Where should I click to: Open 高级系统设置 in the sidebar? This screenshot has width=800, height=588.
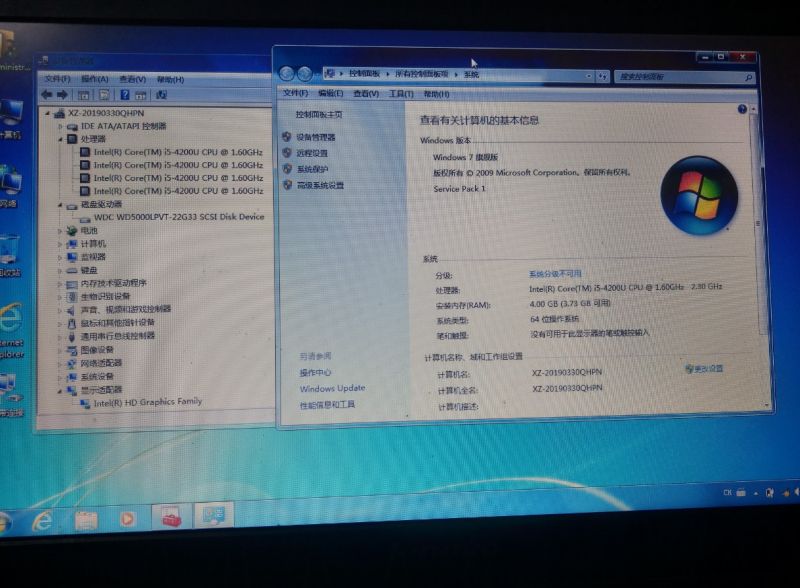click(x=320, y=185)
